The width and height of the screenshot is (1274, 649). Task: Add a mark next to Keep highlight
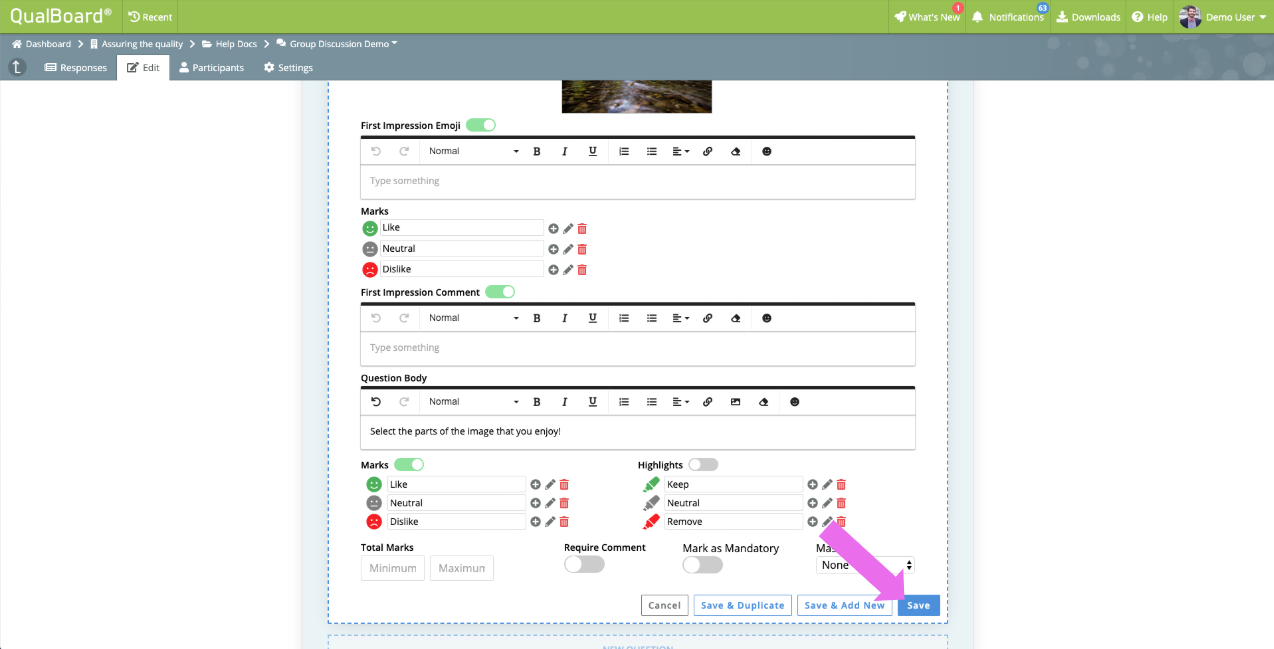point(812,485)
